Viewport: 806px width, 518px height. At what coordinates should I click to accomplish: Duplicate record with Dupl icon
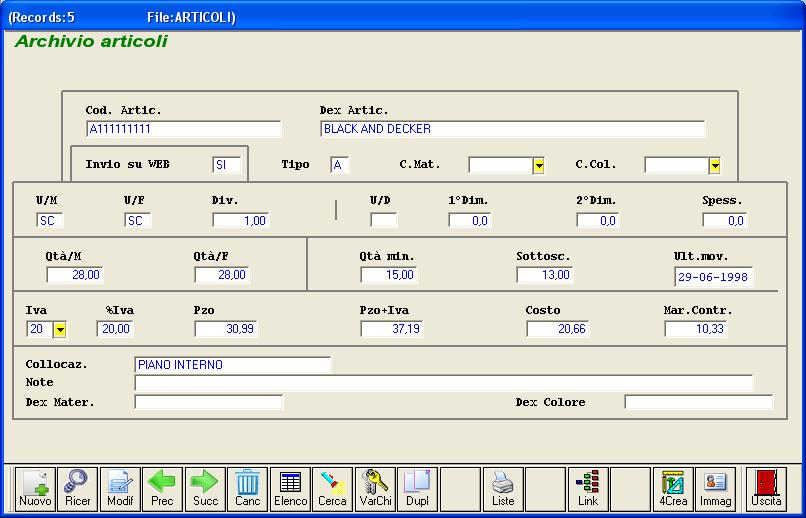pos(417,489)
